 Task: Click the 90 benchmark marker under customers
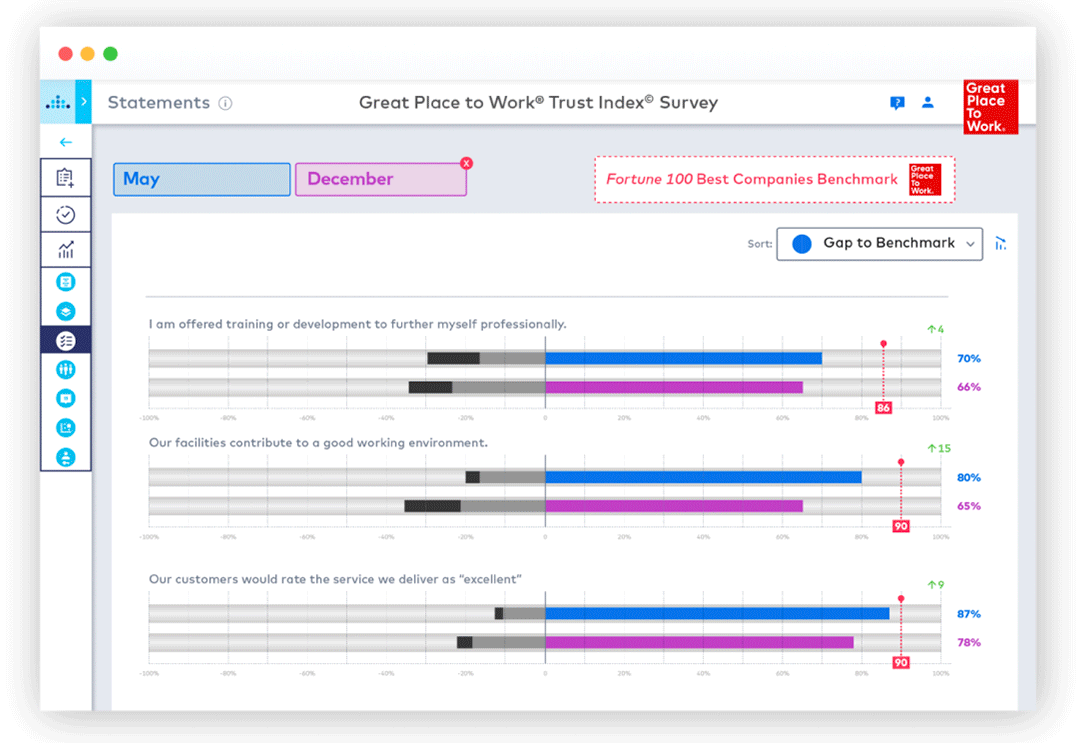point(900,662)
